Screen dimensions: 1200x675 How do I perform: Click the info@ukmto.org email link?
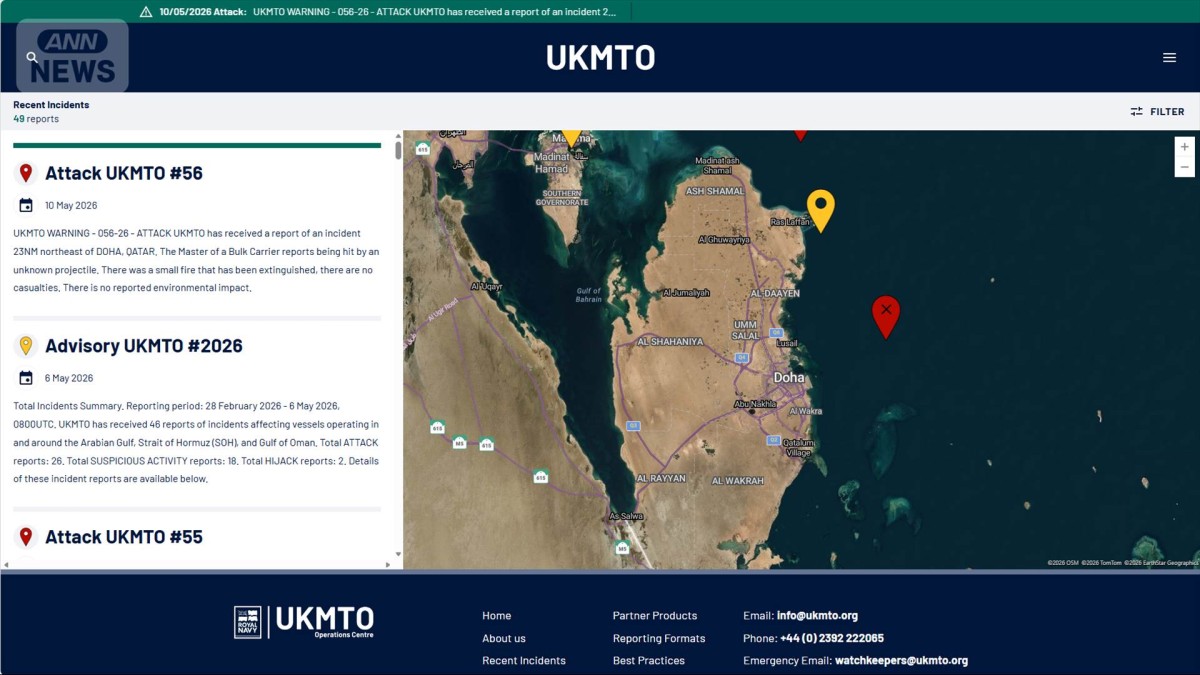pyautogui.click(x=817, y=616)
